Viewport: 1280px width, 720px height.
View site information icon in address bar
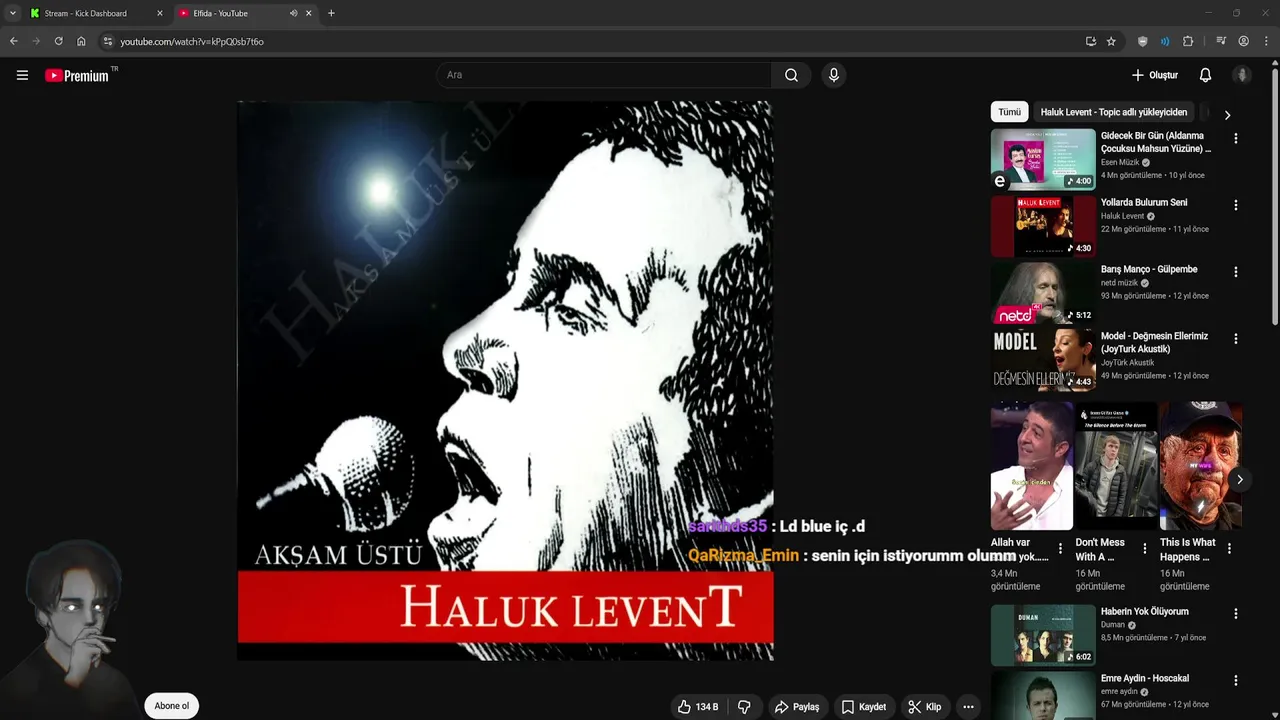[108, 41]
